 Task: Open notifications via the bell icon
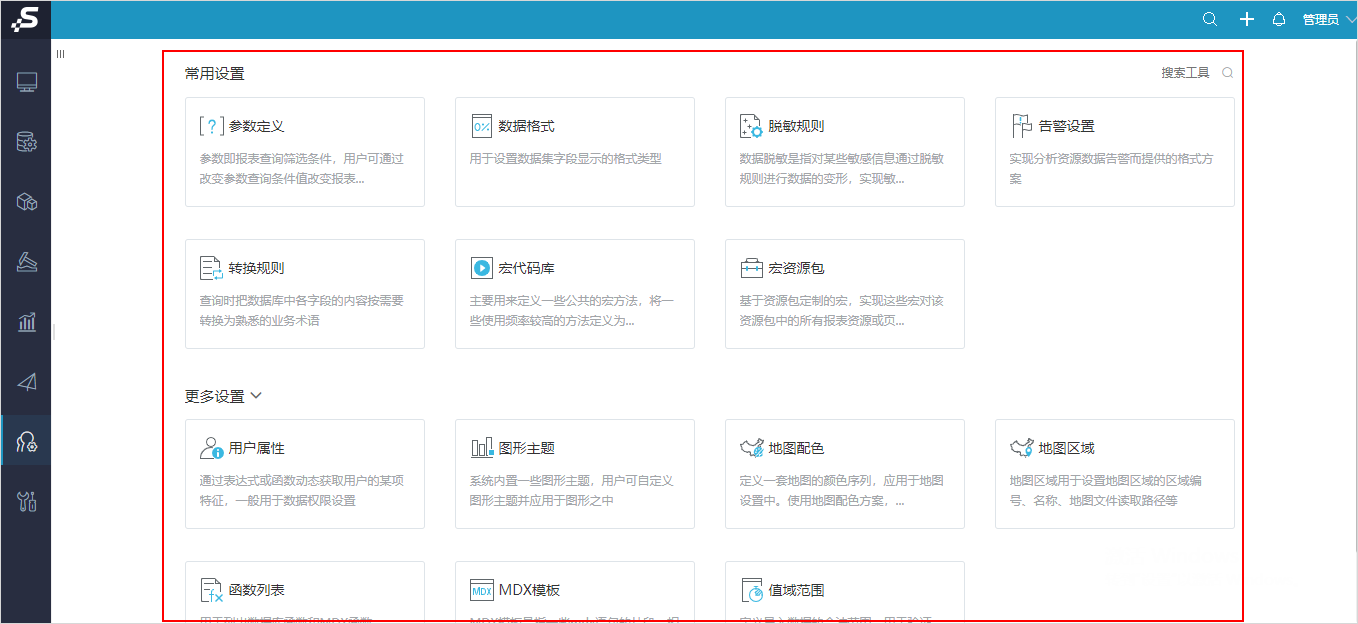(x=1279, y=19)
